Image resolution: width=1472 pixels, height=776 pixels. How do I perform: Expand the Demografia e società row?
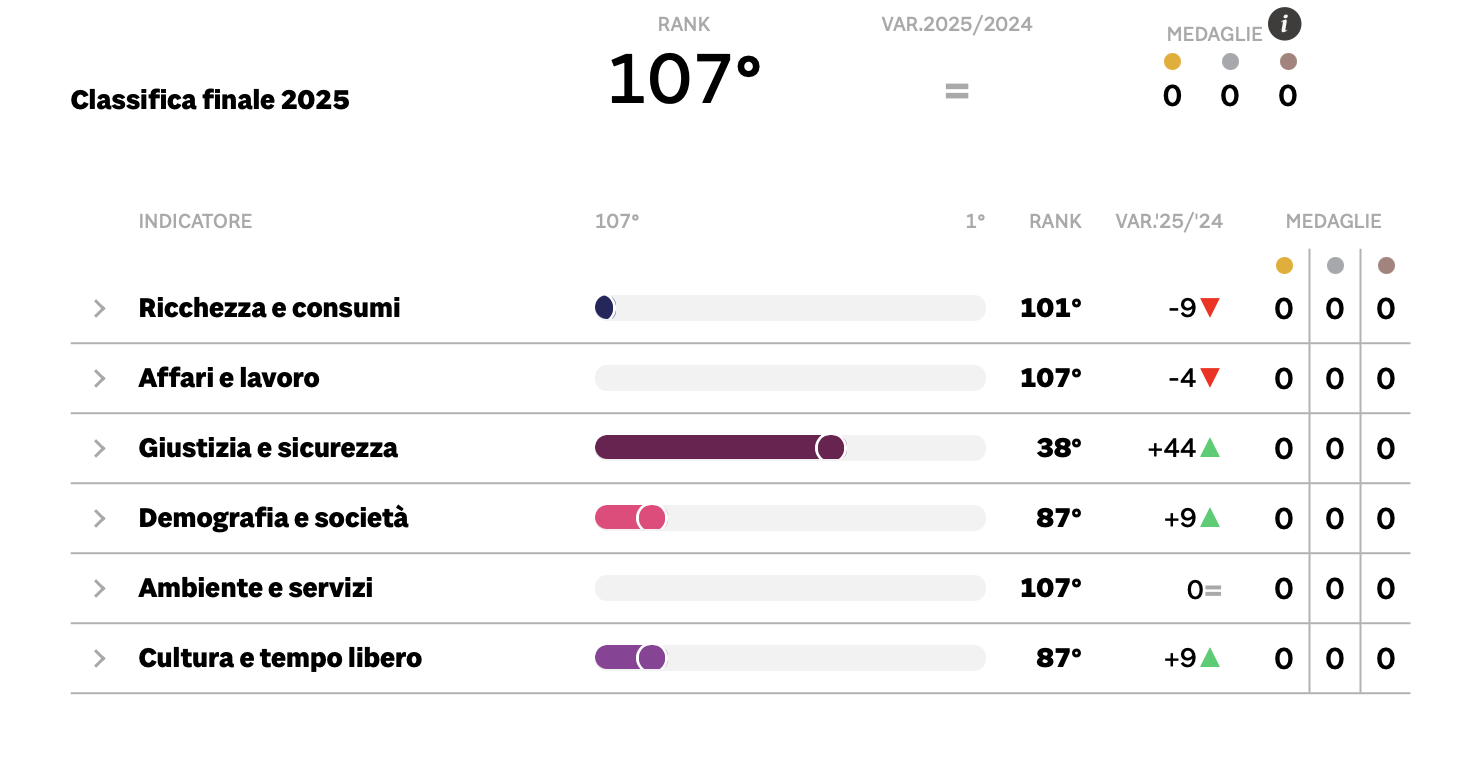(99, 518)
